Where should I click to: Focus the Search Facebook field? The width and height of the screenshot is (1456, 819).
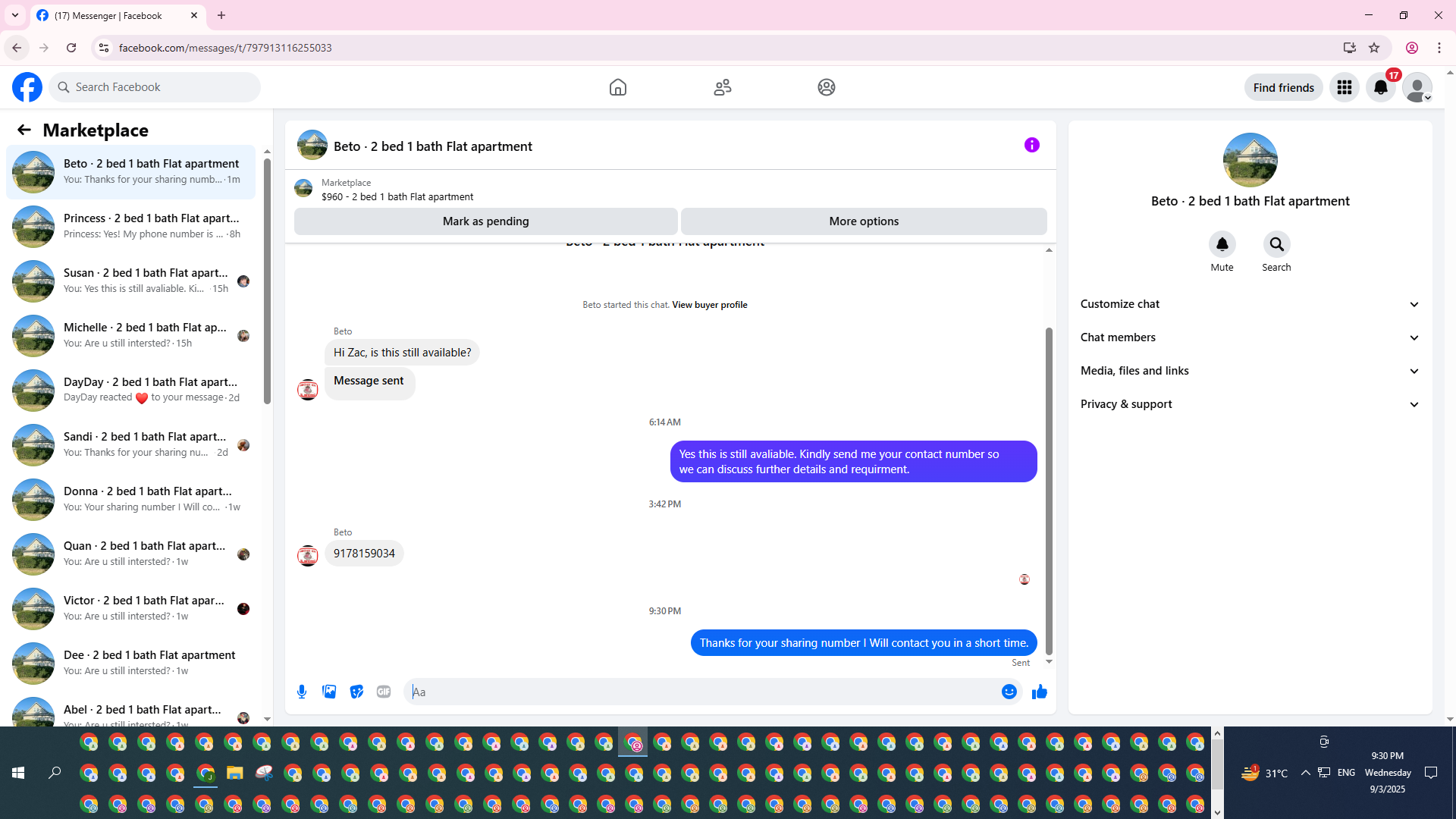155,87
